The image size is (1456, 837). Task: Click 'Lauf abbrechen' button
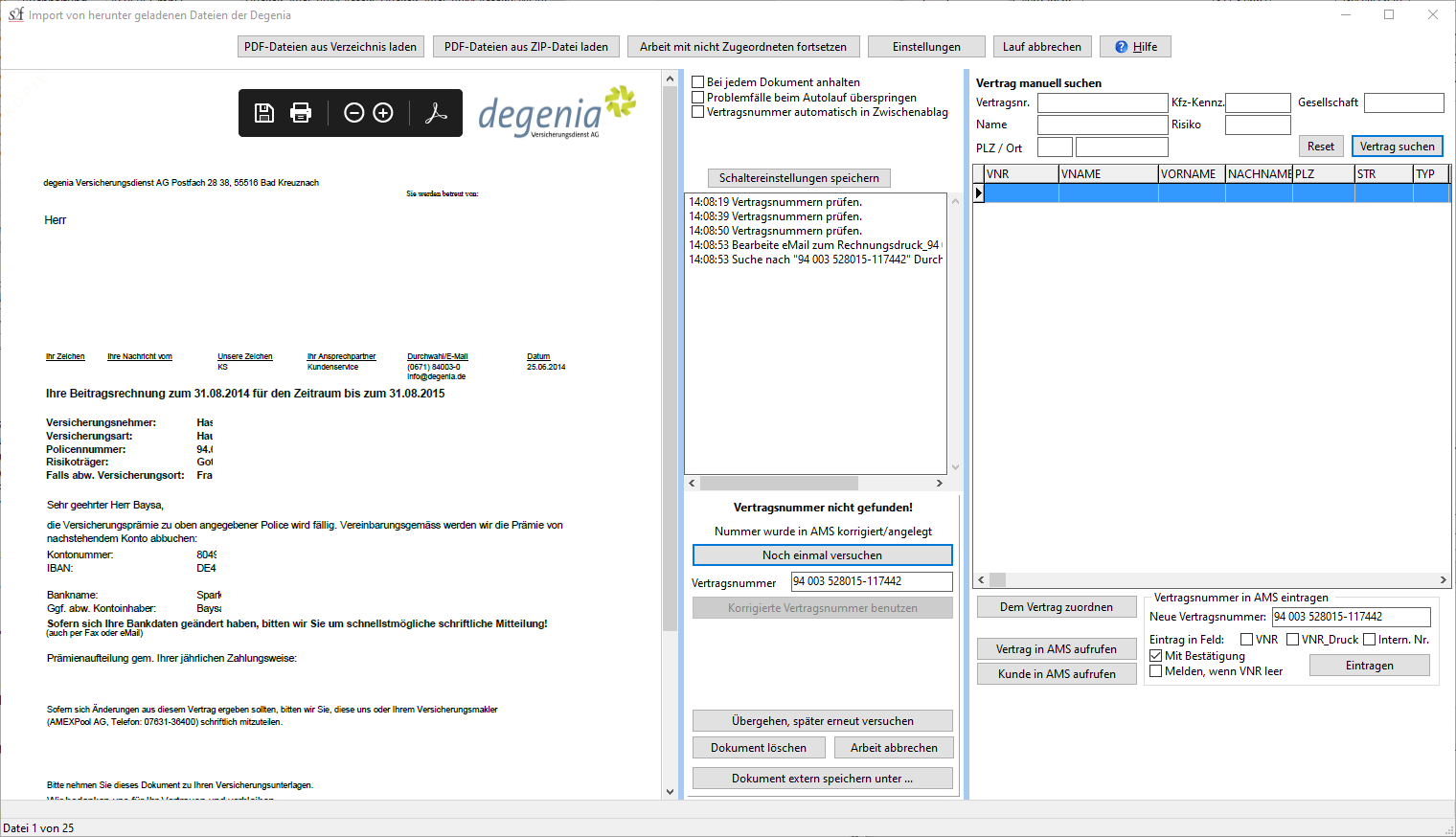pyautogui.click(x=1042, y=47)
